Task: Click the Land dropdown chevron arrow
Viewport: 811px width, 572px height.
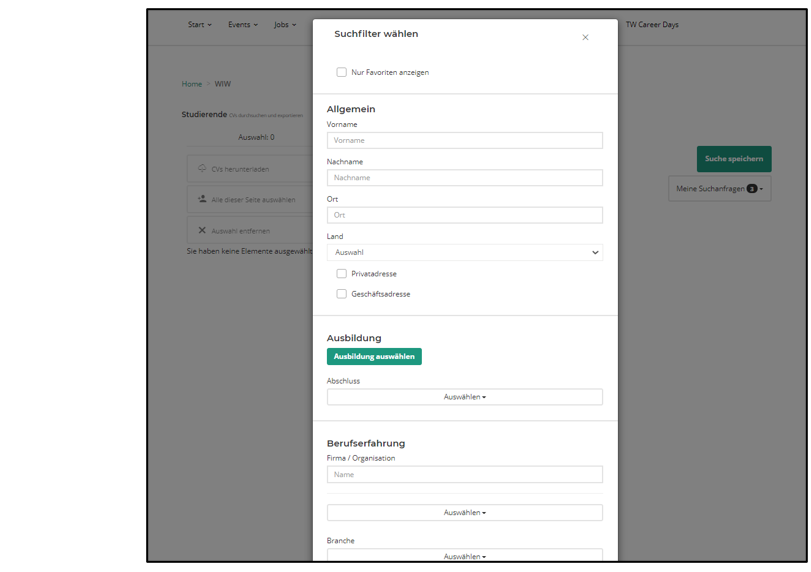Action: [x=595, y=252]
